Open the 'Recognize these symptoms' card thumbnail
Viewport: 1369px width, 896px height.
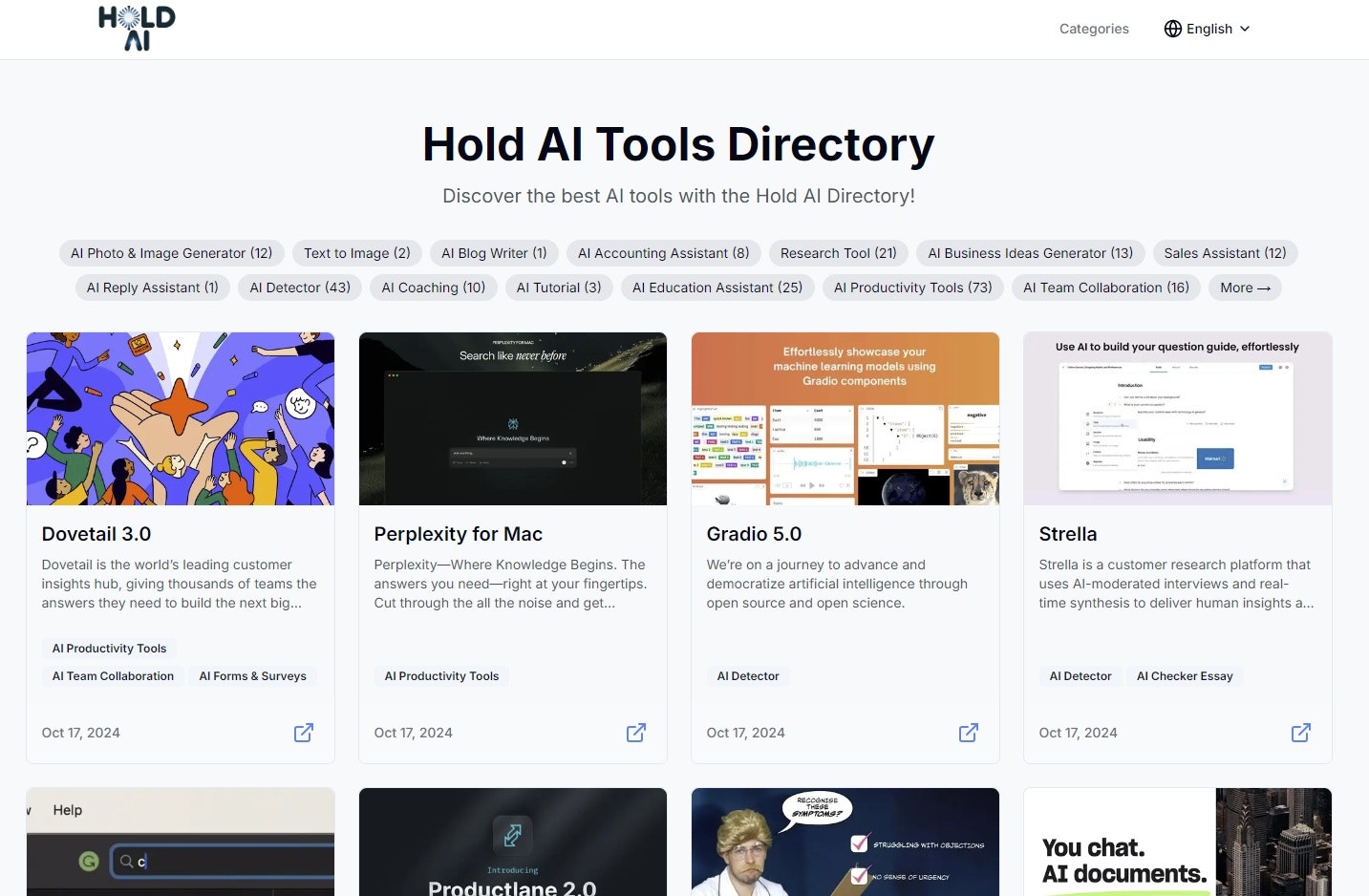(x=845, y=842)
